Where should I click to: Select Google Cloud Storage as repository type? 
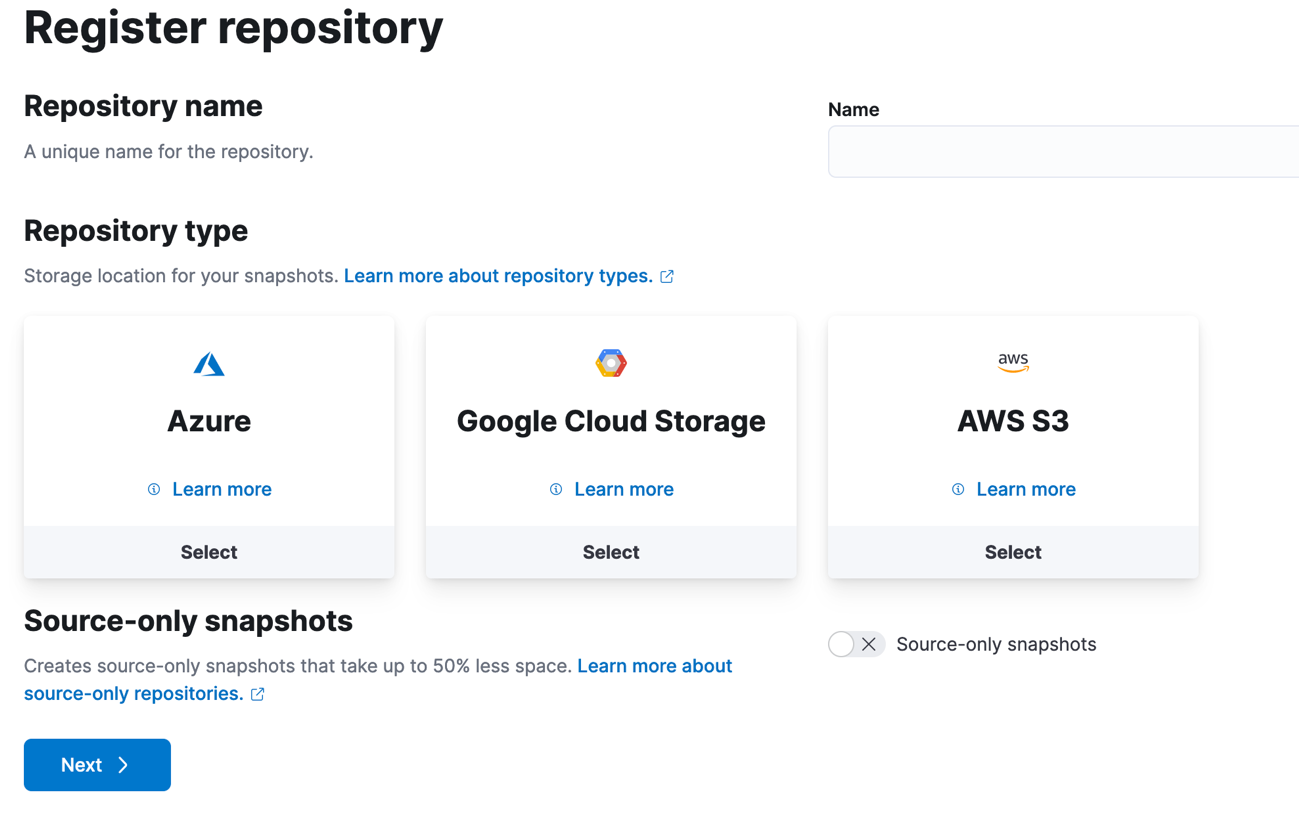point(611,551)
